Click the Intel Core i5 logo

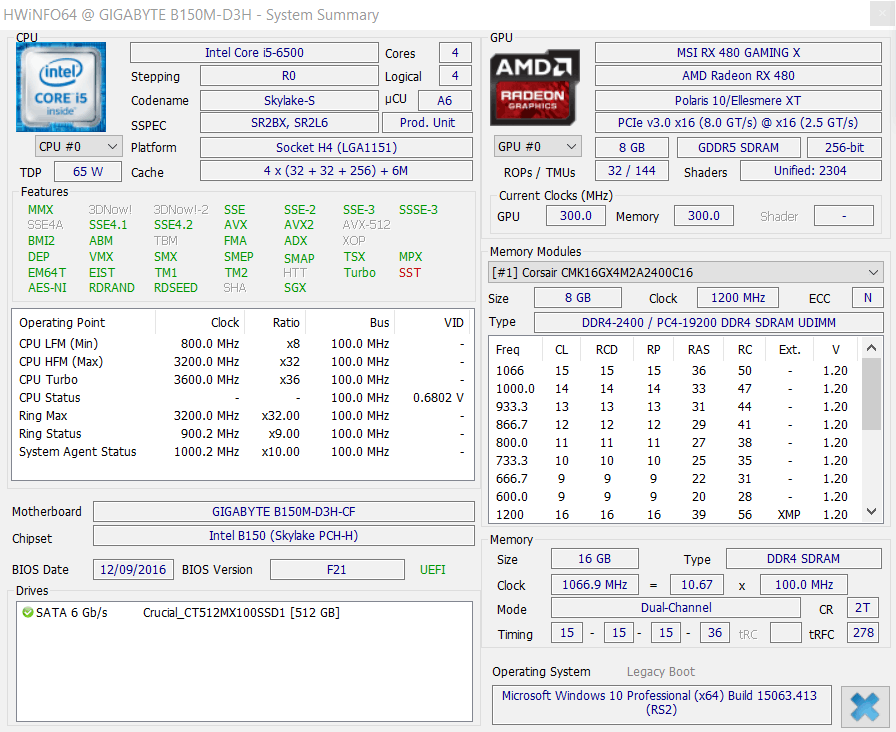click(61, 86)
